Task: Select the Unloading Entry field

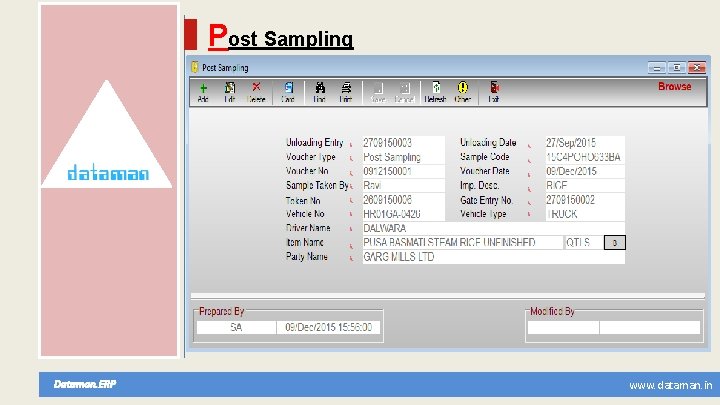Action: pos(404,143)
